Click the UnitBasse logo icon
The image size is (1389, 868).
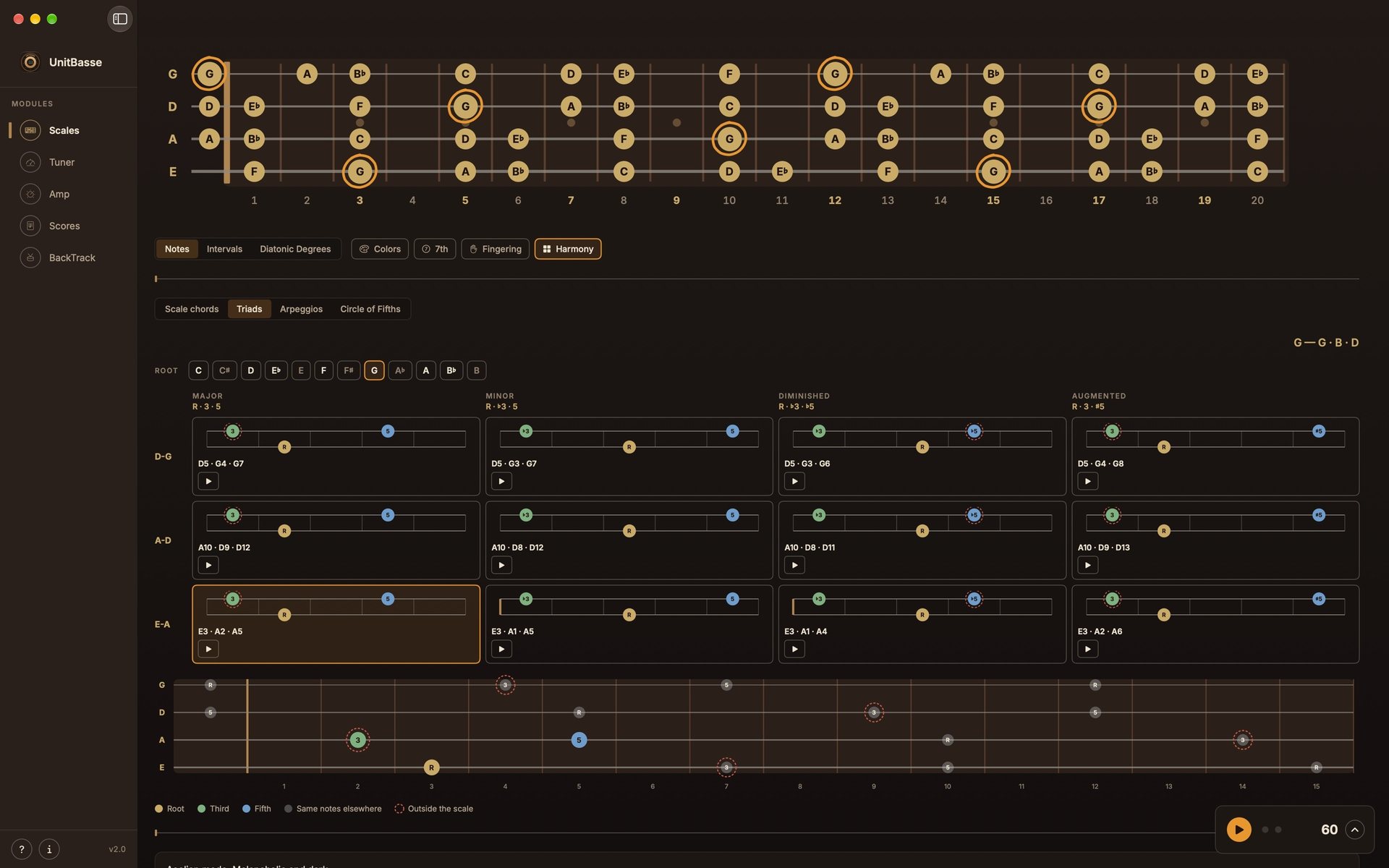pyautogui.click(x=30, y=62)
